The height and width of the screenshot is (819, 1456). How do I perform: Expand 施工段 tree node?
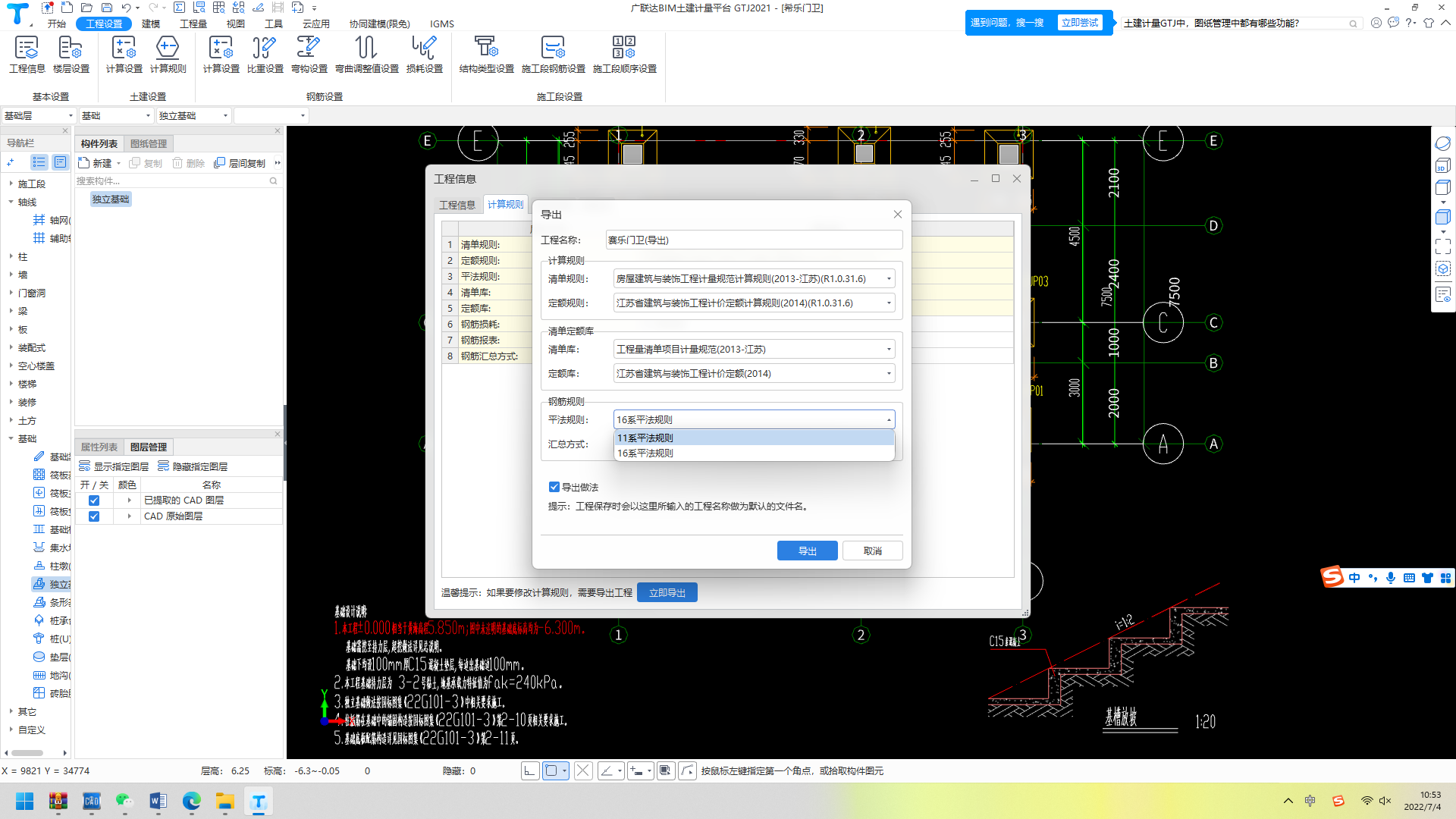pyautogui.click(x=11, y=184)
